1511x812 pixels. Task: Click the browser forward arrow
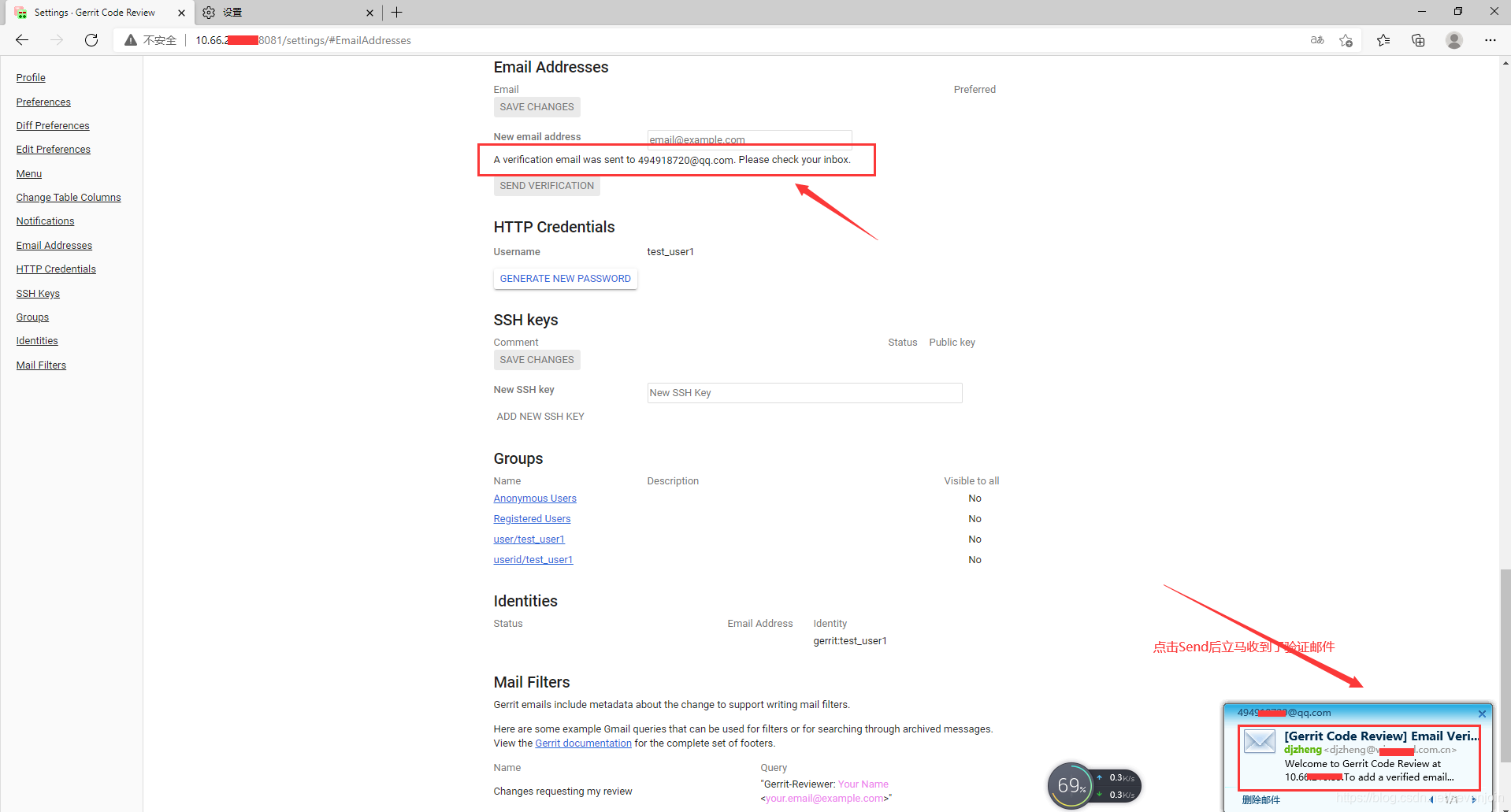pyautogui.click(x=57, y=40)
